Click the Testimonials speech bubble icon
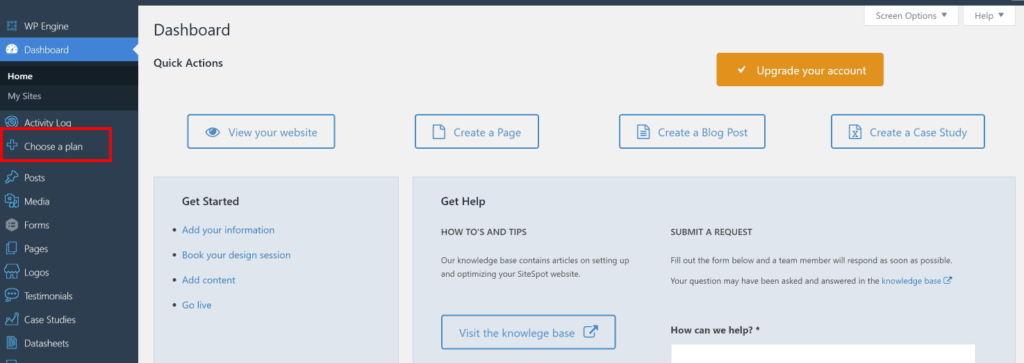This screenshot has height=363, width=1024. 11,296
